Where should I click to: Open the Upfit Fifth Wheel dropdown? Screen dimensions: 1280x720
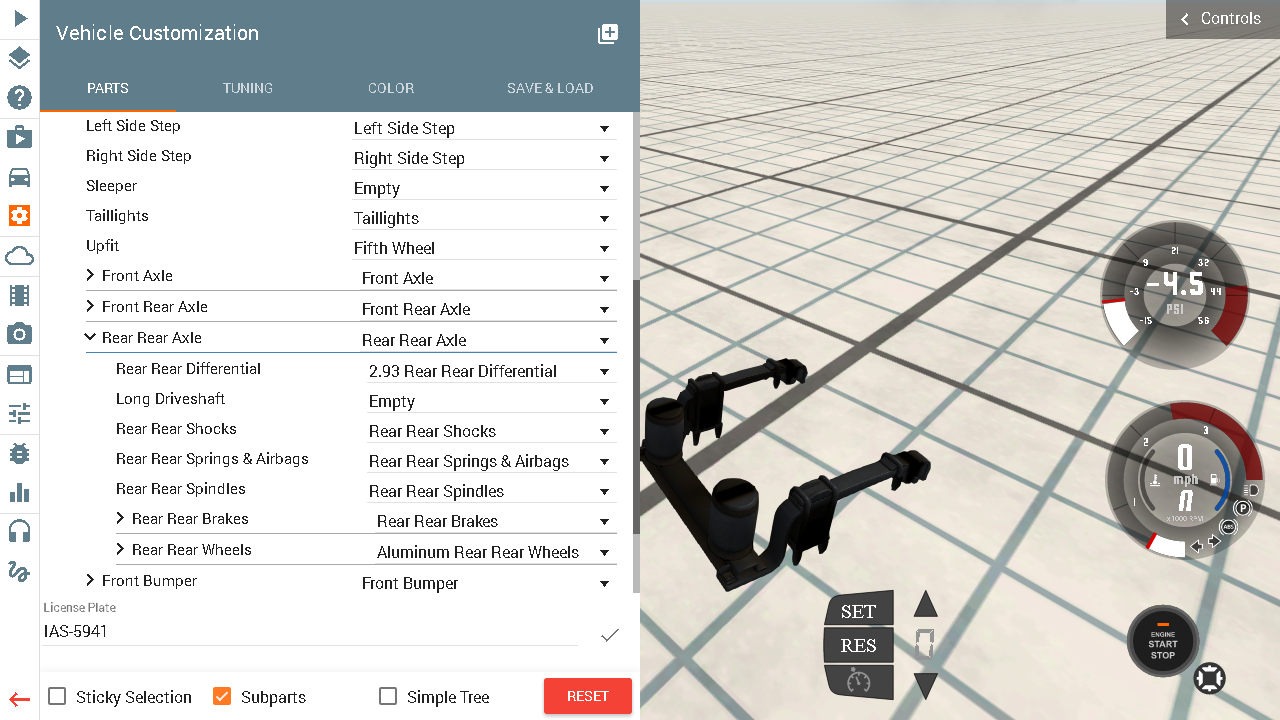pos(484,248)
